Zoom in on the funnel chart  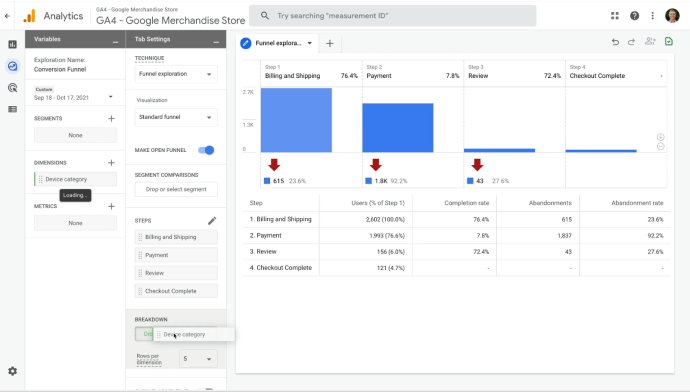pos(661,137)
